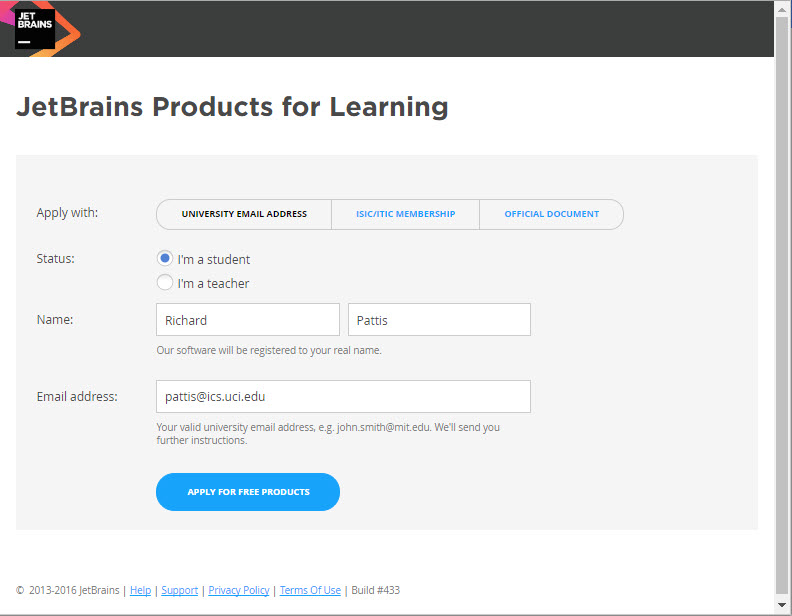The height and width of the screenshot is (616, 792).
Task: Select the "I'm a student" radio button
Action: pyautogui.click(x=165, y=259)
